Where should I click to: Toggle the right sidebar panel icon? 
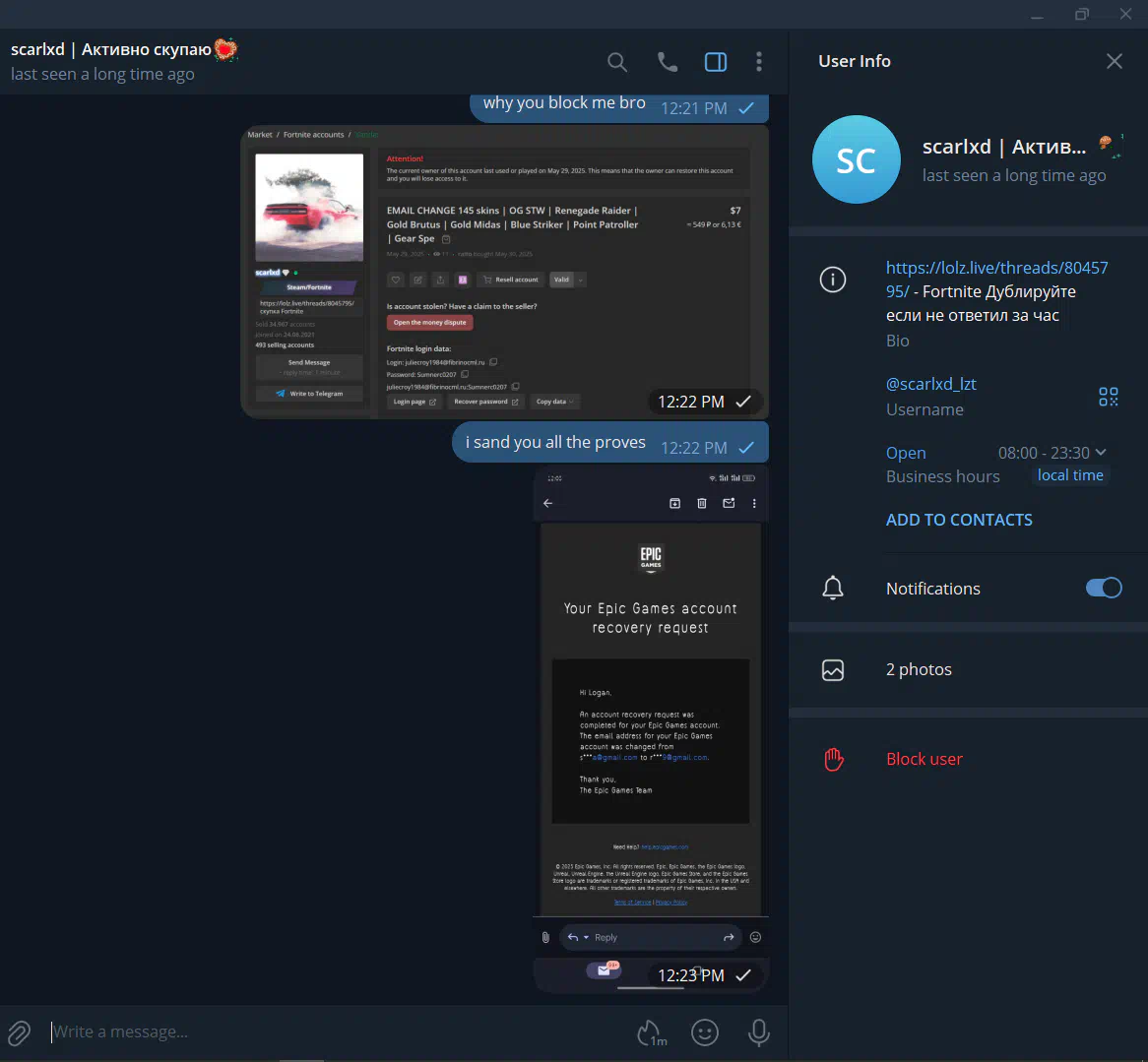[x=716, y=62]
